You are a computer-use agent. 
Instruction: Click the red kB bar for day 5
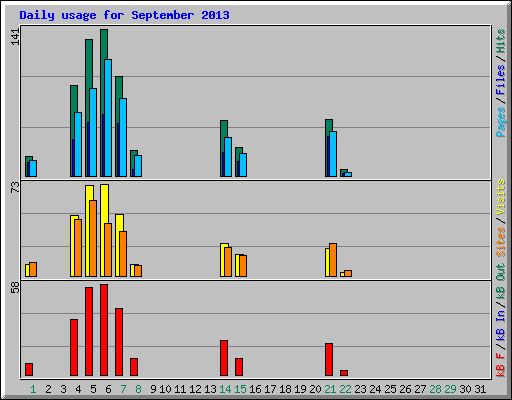pyautogui.click(x=89, y=331)
